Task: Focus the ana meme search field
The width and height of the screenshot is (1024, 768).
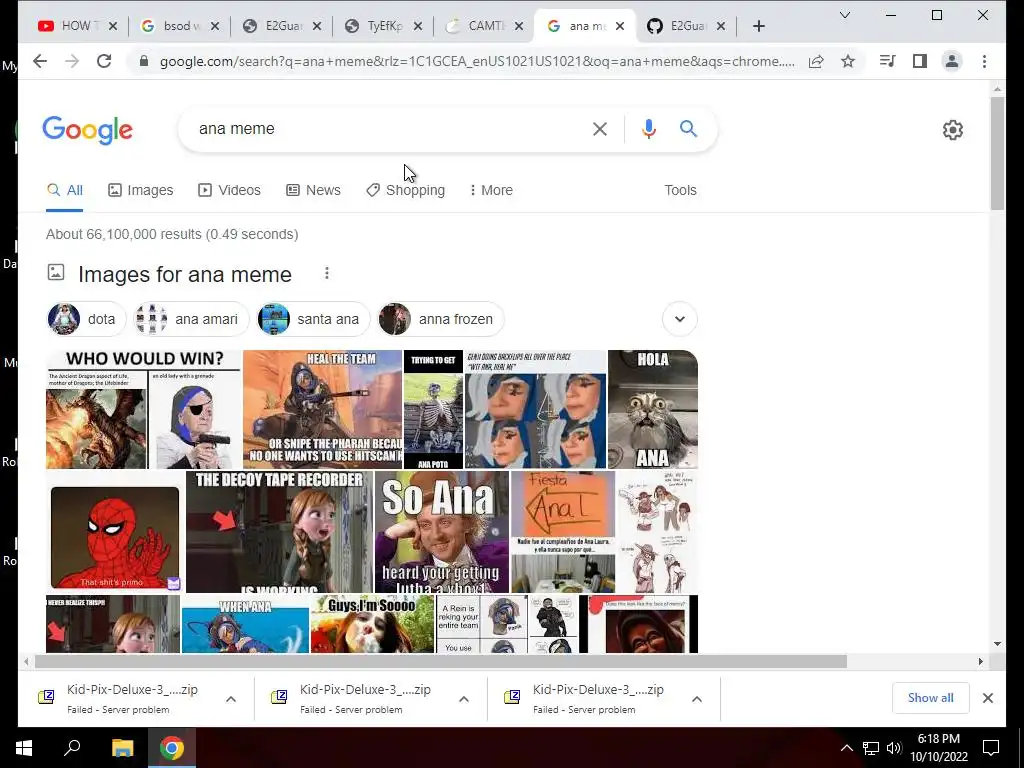Action: coord(389,129)
